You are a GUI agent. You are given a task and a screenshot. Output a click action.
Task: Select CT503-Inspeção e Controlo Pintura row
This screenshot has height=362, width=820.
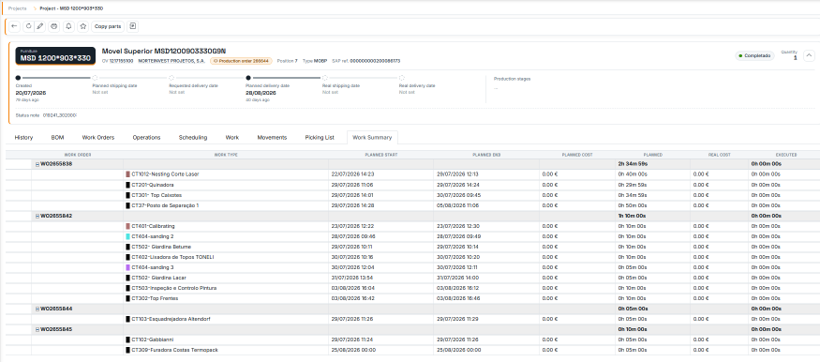(x=174, y=288)
